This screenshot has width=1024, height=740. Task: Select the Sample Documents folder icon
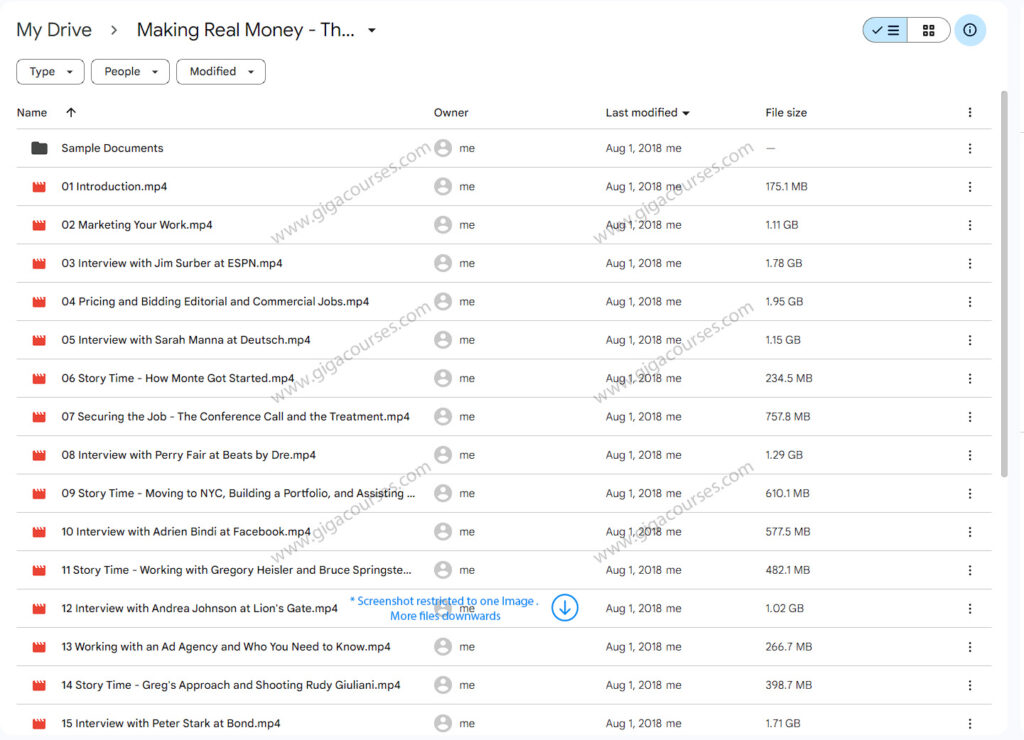pyautogui.click(x=39, y=148)
